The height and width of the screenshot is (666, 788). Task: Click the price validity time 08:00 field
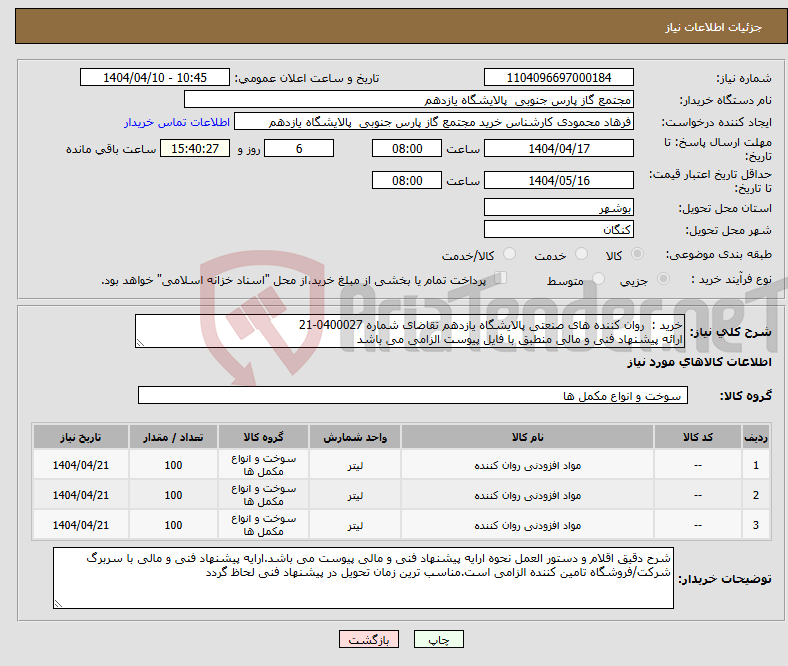pos(407,180)
